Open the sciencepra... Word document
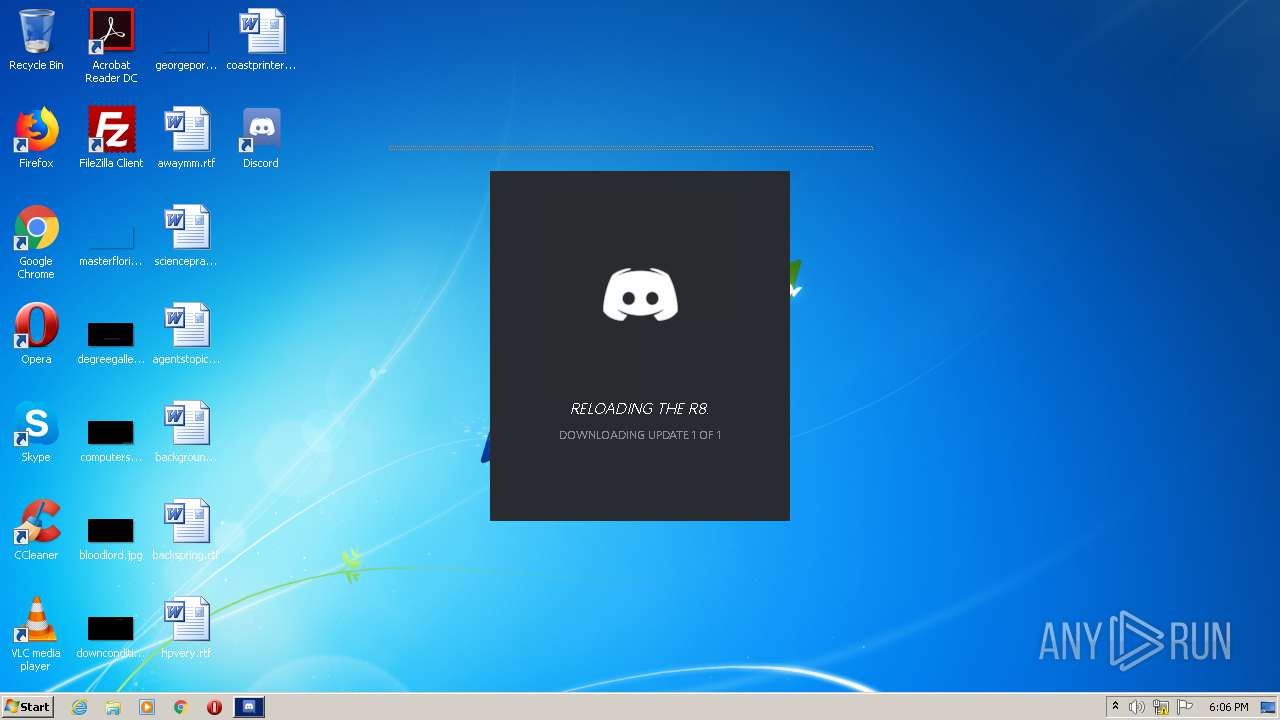 tap(186, 236)
